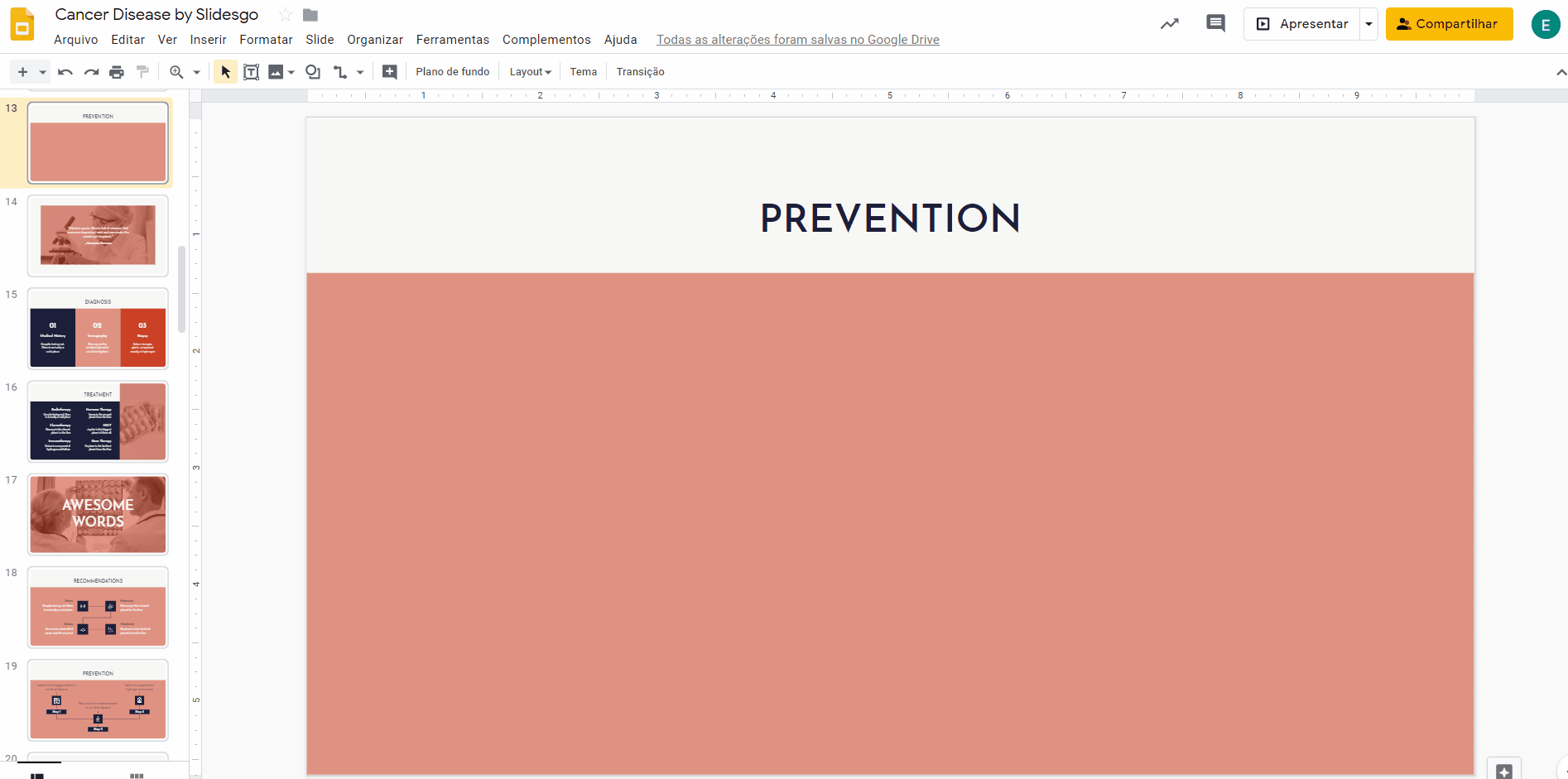Expand the line type dropdown arrow
This screenshot has width=1568, height=779.
360,72
